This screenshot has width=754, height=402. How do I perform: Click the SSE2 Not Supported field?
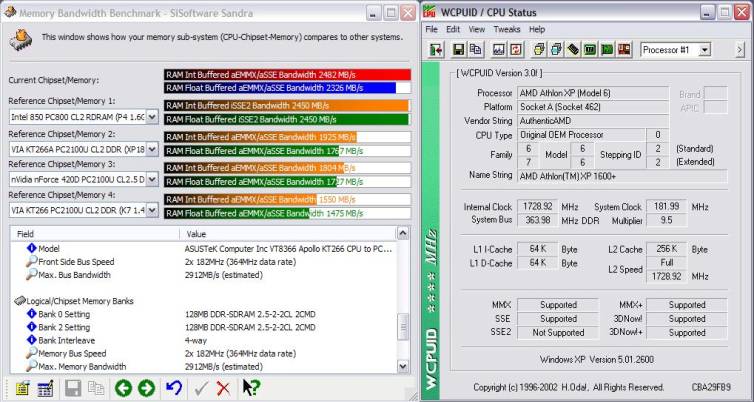tap(558, 332)
